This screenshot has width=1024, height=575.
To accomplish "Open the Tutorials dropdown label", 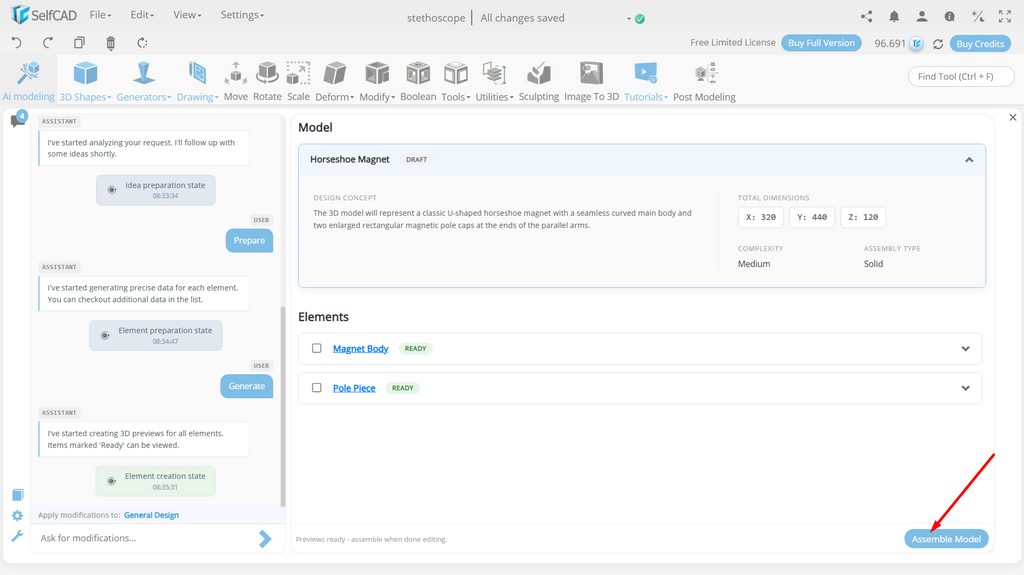I will (x=645, y=97).
